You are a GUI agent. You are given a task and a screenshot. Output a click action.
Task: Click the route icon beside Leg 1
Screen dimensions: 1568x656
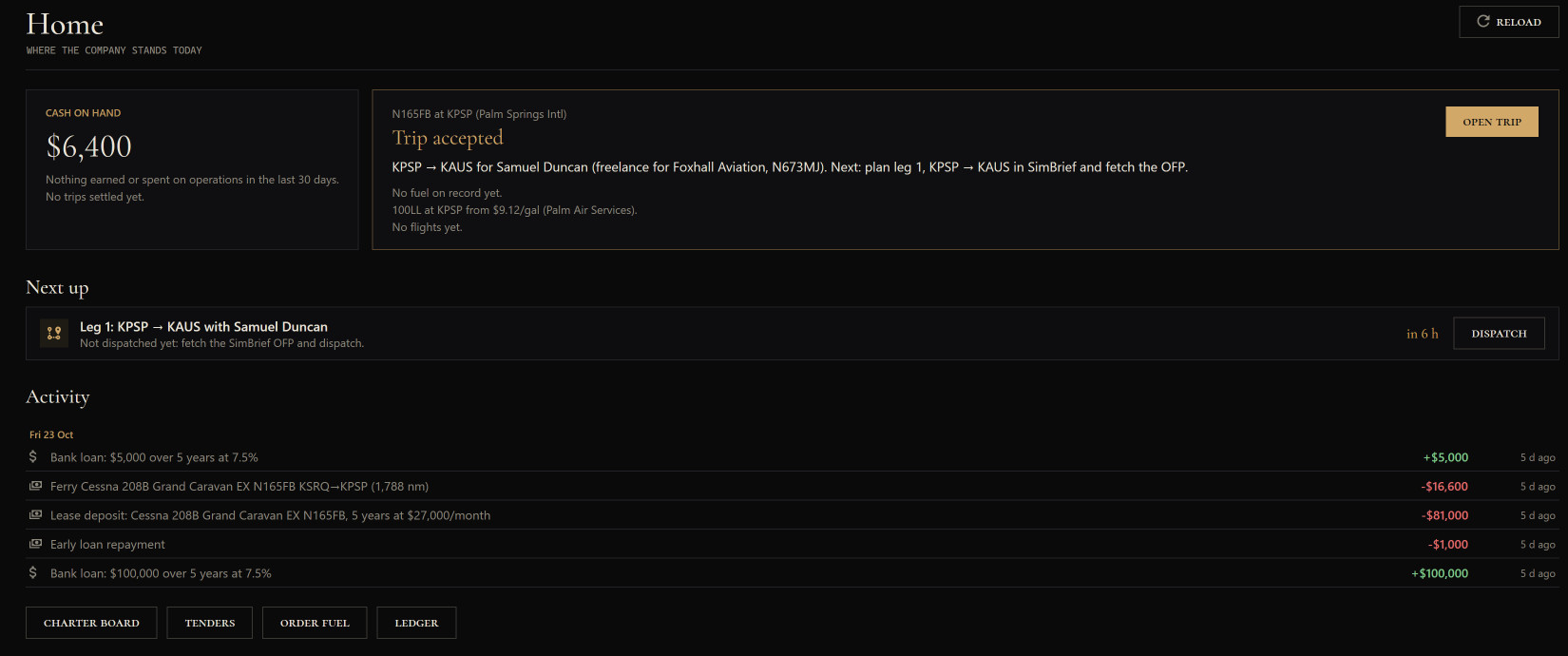54,334
